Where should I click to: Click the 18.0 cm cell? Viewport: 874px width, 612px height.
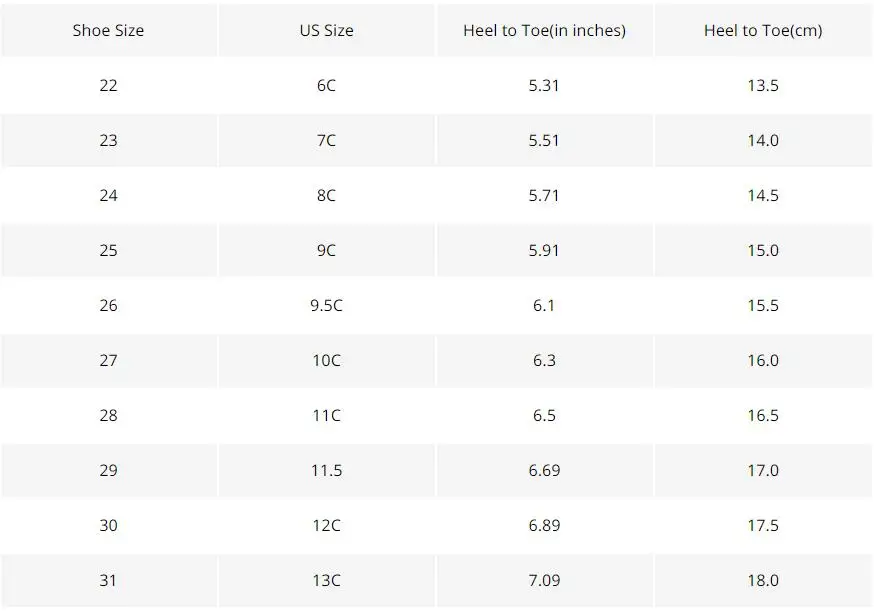763,580
